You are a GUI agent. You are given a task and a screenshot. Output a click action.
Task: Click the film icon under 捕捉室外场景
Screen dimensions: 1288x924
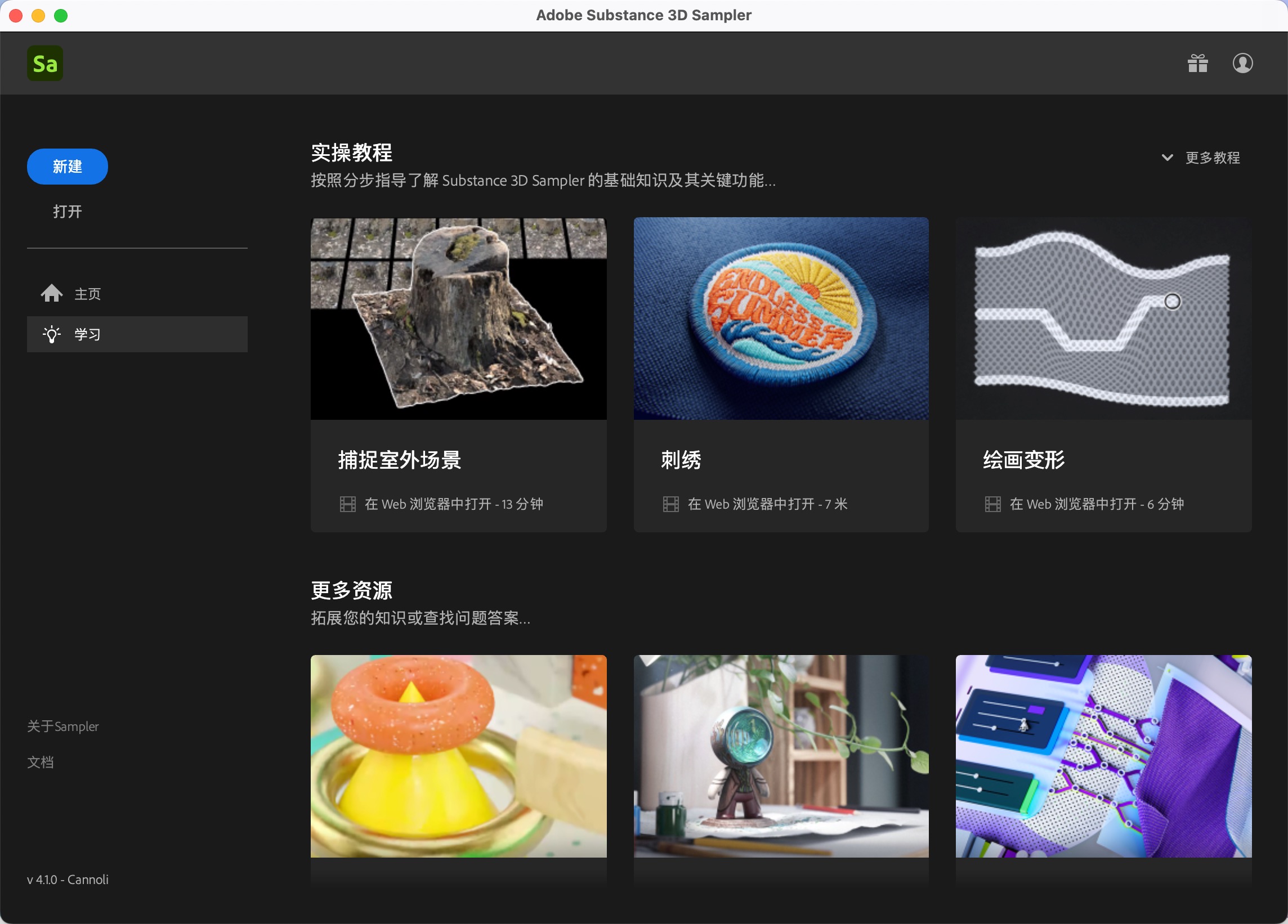[x=347, y=504]
